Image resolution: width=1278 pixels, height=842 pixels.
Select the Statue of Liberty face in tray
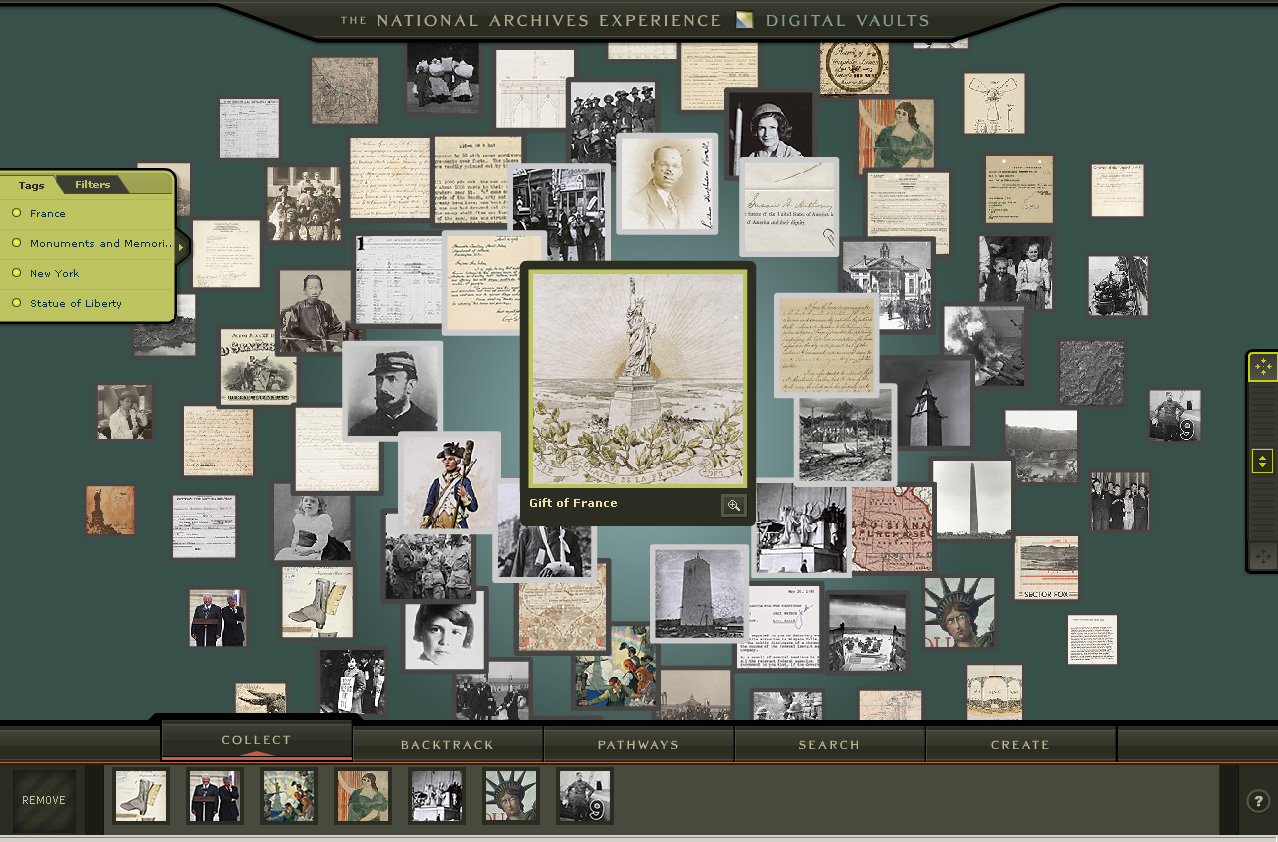510,796
